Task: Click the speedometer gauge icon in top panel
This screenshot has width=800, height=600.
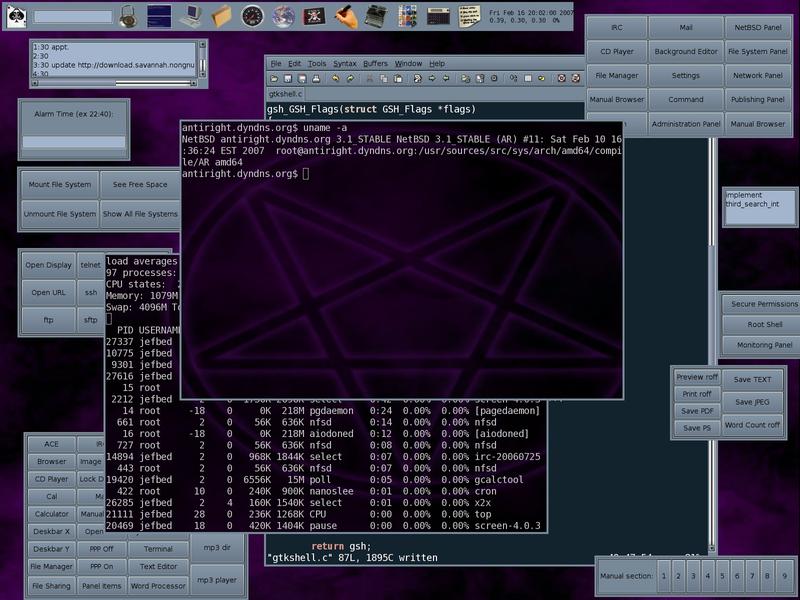Action: pos(252,15)
